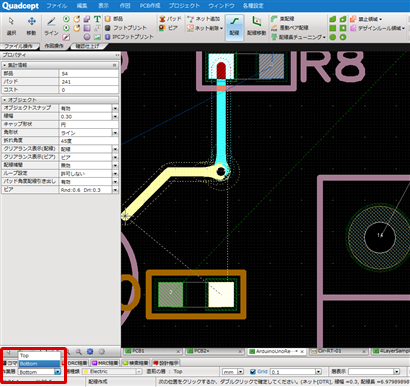Click the blue gear settings icon
This screenshot has width=410, height=387.
(x=90, y=352)
